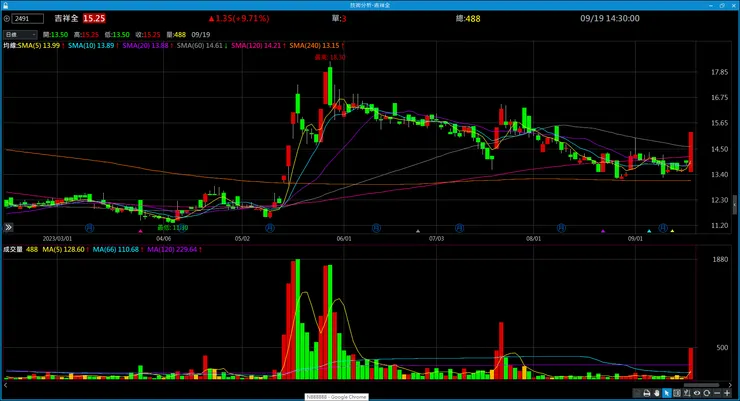Click the 06/01 date axis label
Viewport: 740px width, 401px height.
tap(344, 239)
